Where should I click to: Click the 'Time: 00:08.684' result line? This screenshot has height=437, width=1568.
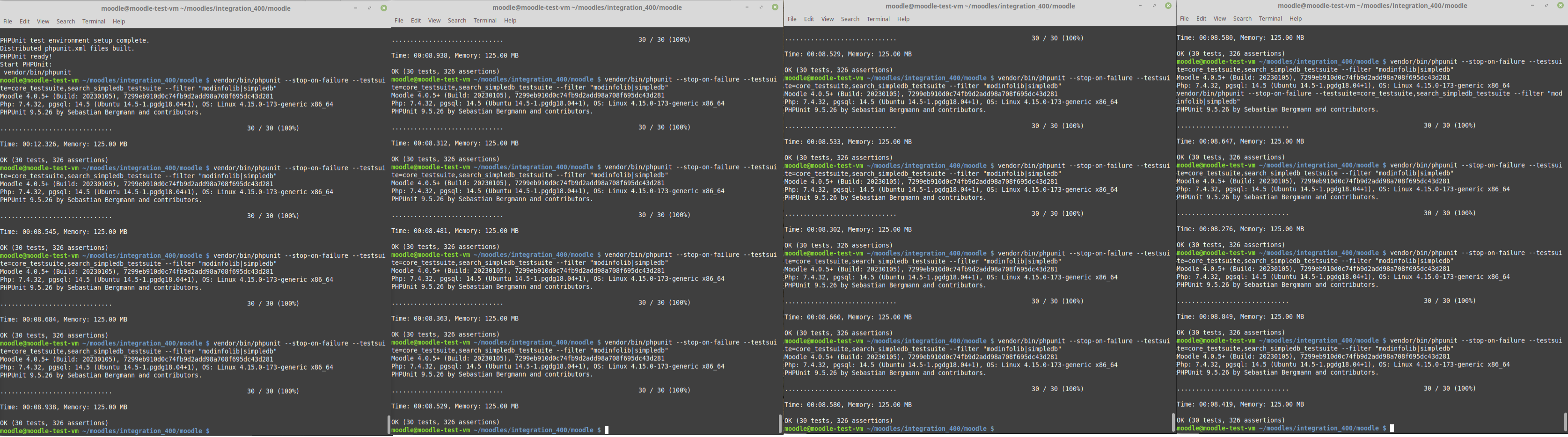pyautogui.click(x=64, y=320)
